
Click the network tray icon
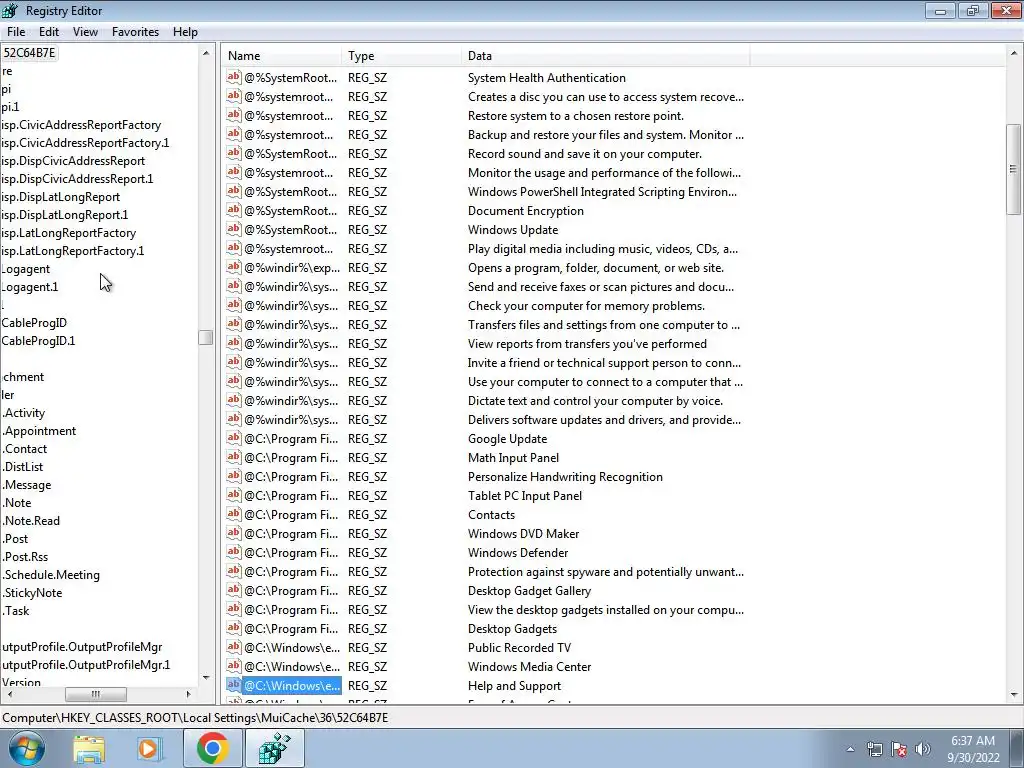coord(874,749)
